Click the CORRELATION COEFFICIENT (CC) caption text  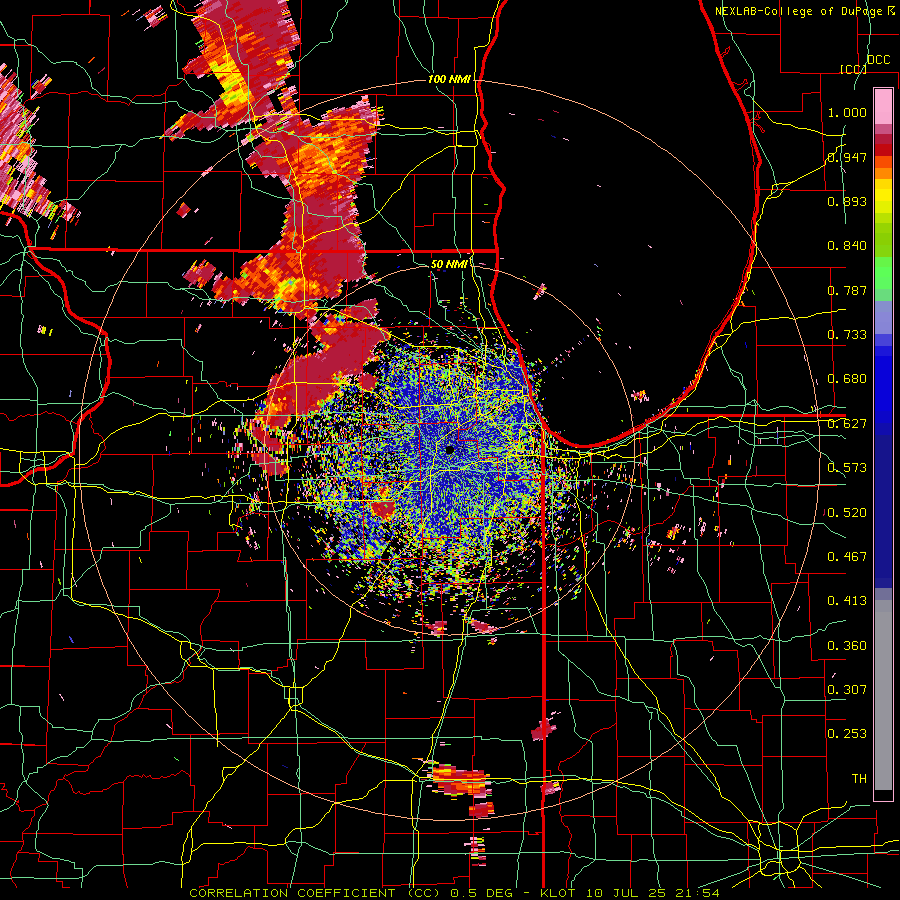click(x=315, y=893)
